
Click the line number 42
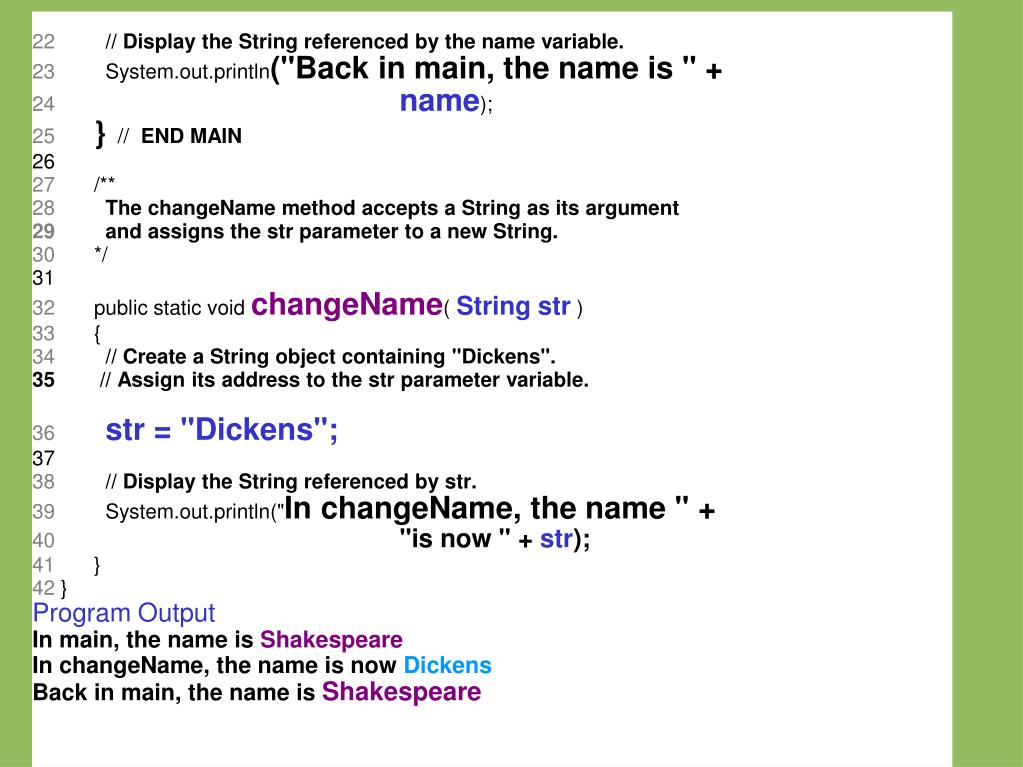pyautogui.click(x=44, y=589)
